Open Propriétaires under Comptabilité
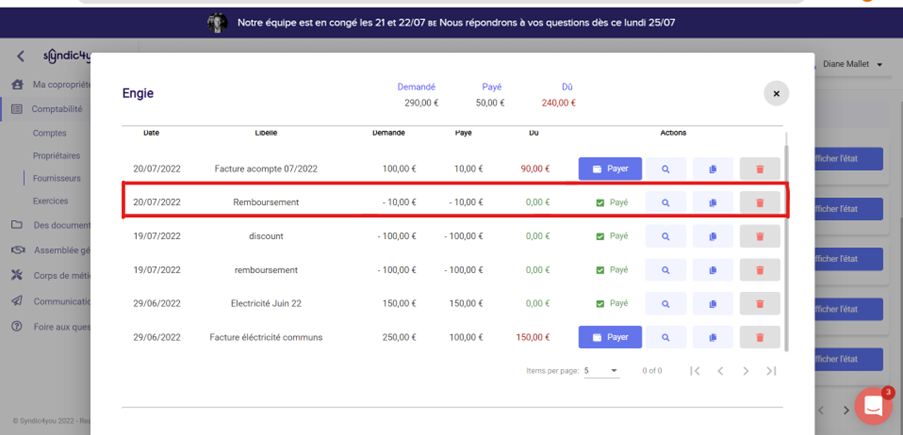 pyautogui.click(x=56, y=156)
